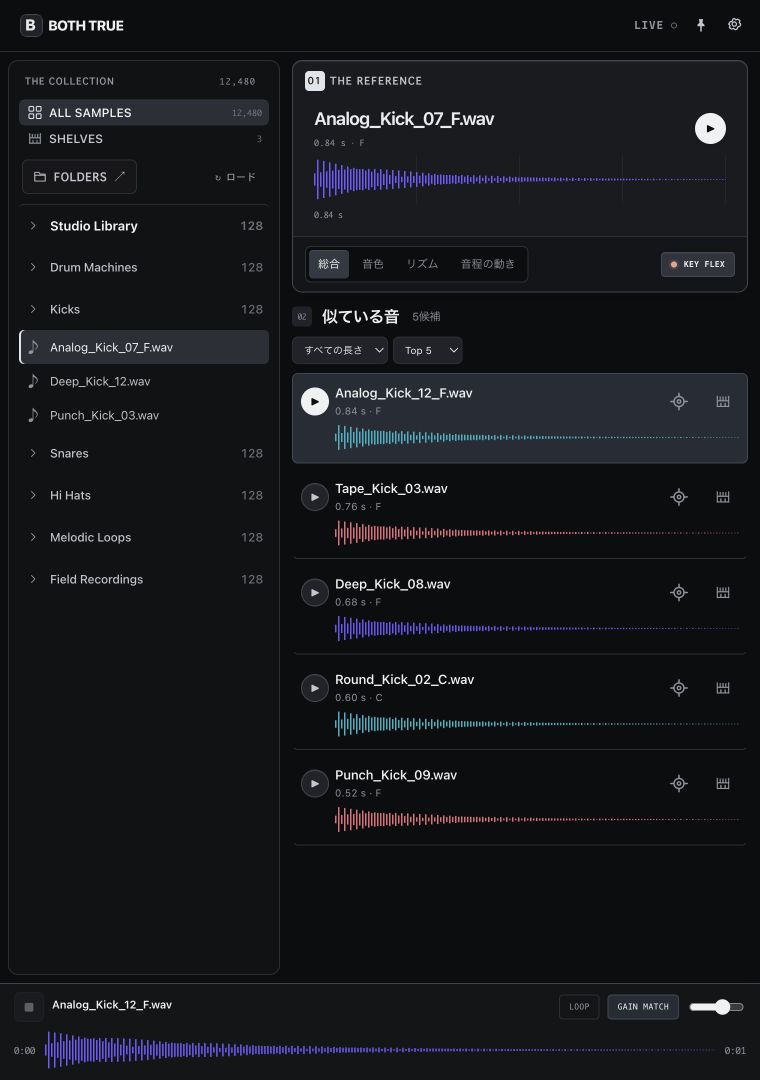Click target icon for Punch_Kick_09.wav
This screenshot has height=1080, width=760.
click(x=679, y=783)
